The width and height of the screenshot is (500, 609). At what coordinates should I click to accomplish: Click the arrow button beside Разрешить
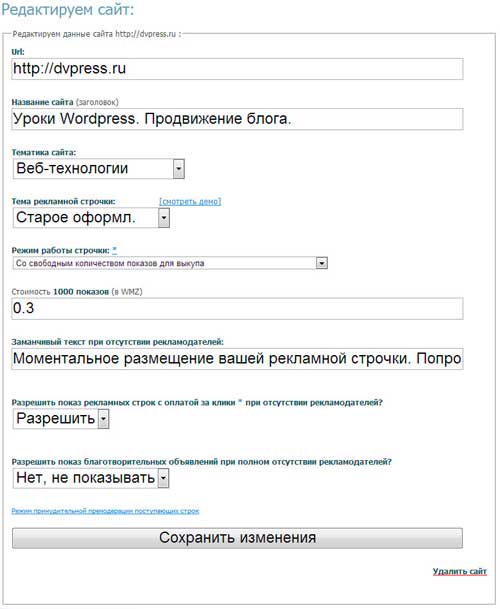[x=103, y=419]
